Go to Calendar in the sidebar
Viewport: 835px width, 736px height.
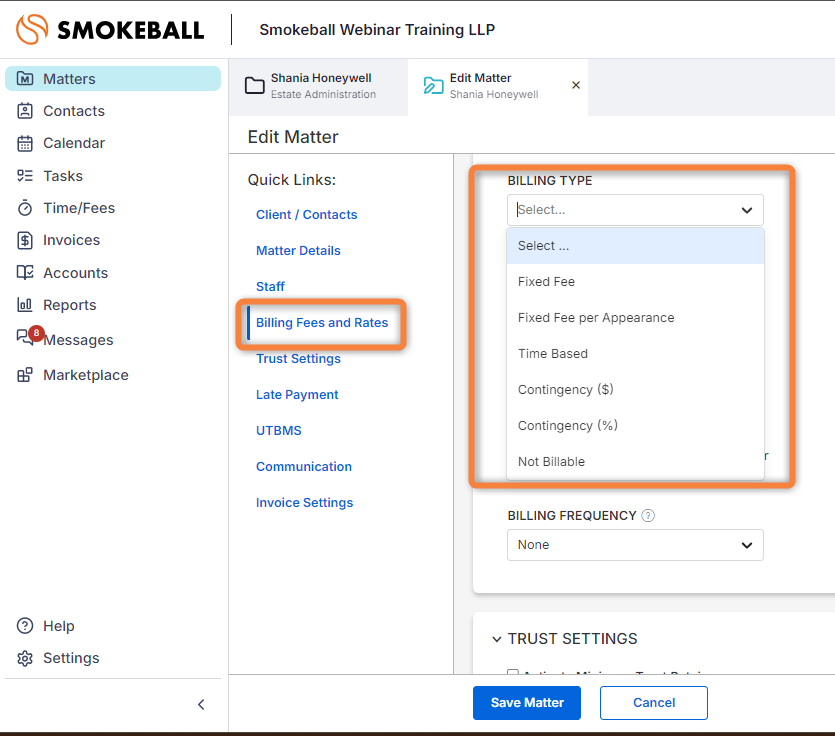(74, 143)
